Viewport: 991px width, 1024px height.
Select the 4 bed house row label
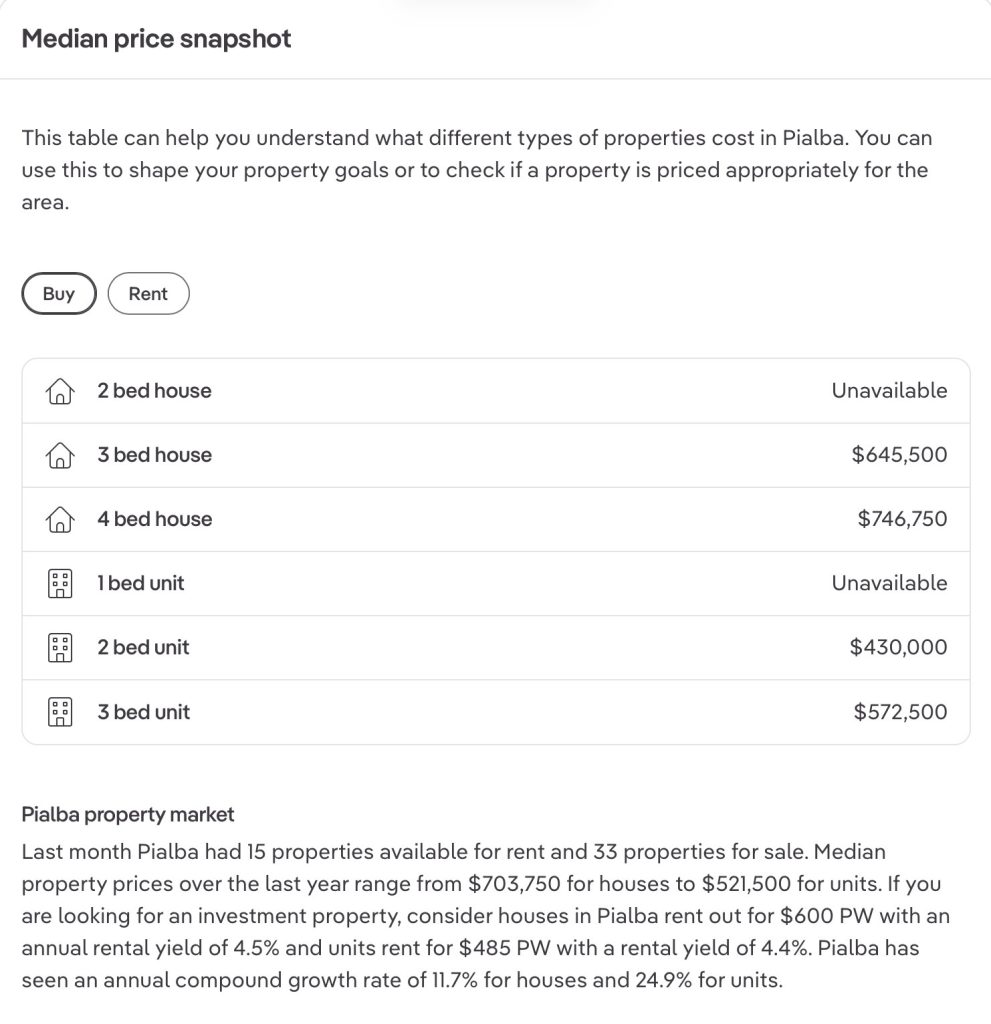coord(154,519)
